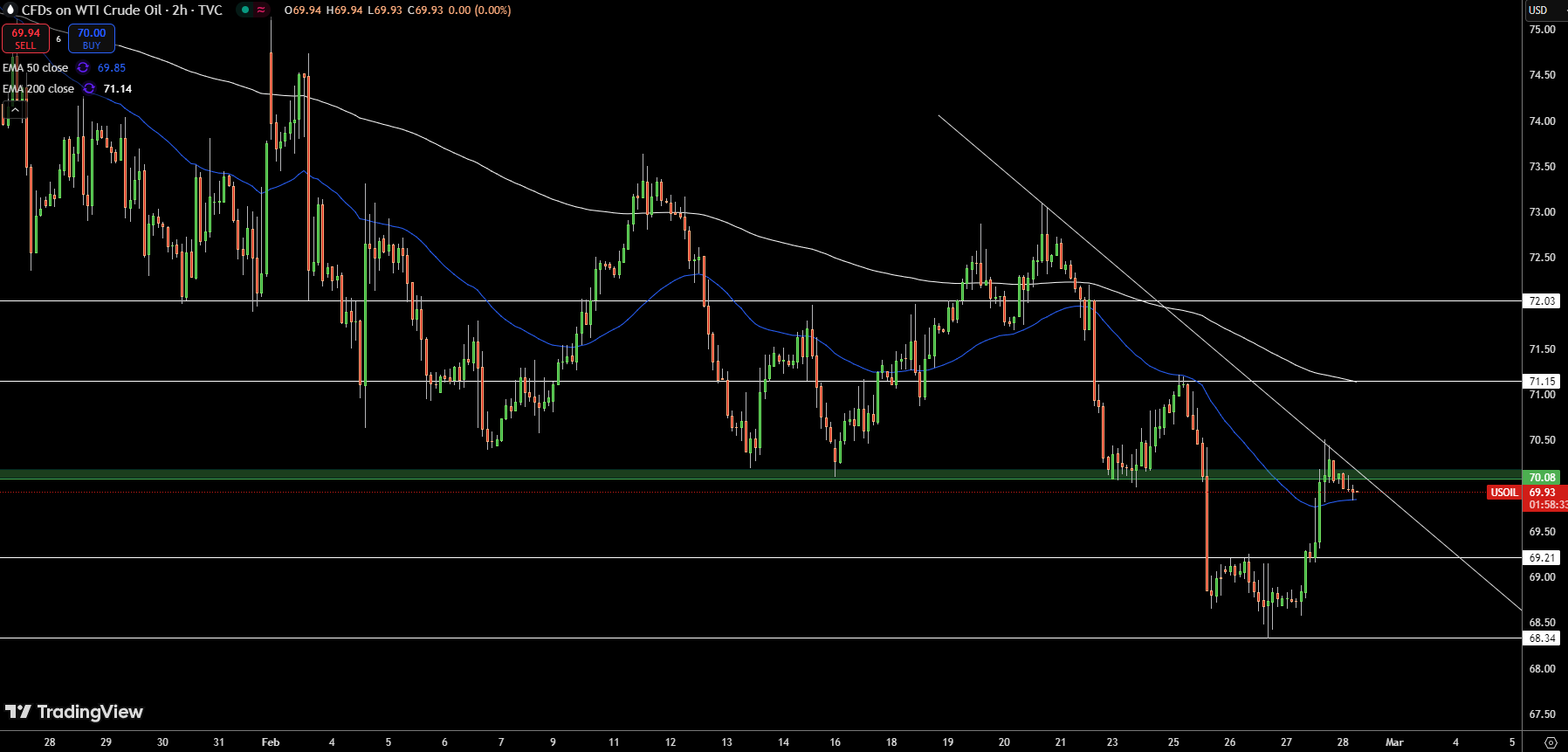Click the 70.00 BUY button
The width and height of the screenshot is (1568, 752).
point(92,38)
